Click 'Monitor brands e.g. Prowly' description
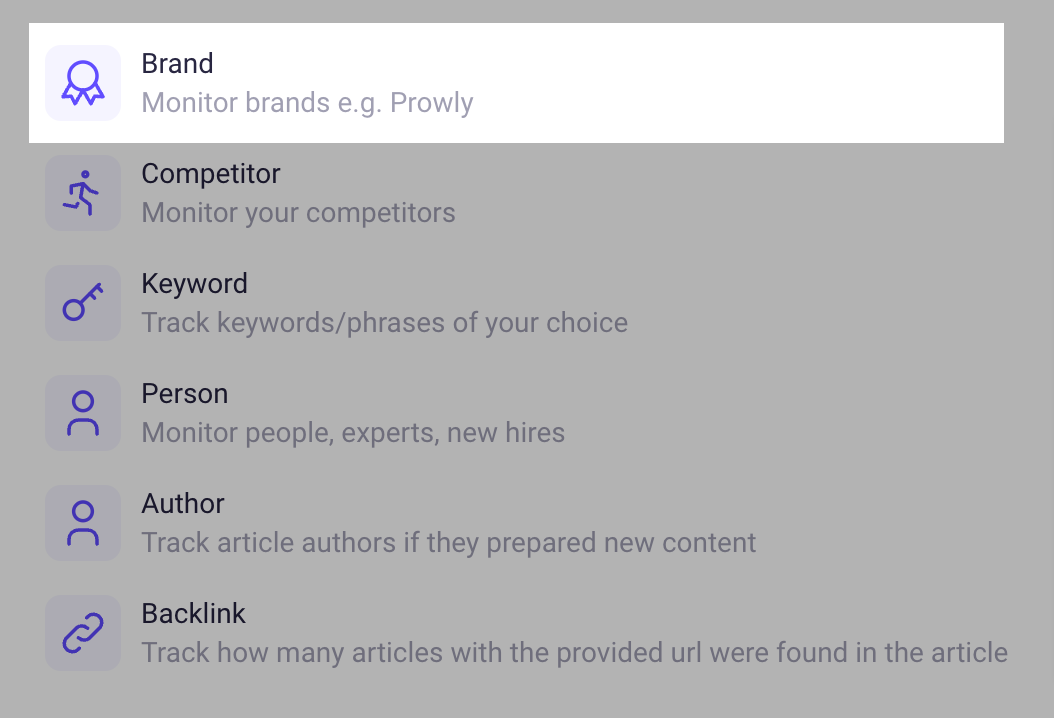Viewport: 1054px width, 718px height. (307, 103)
